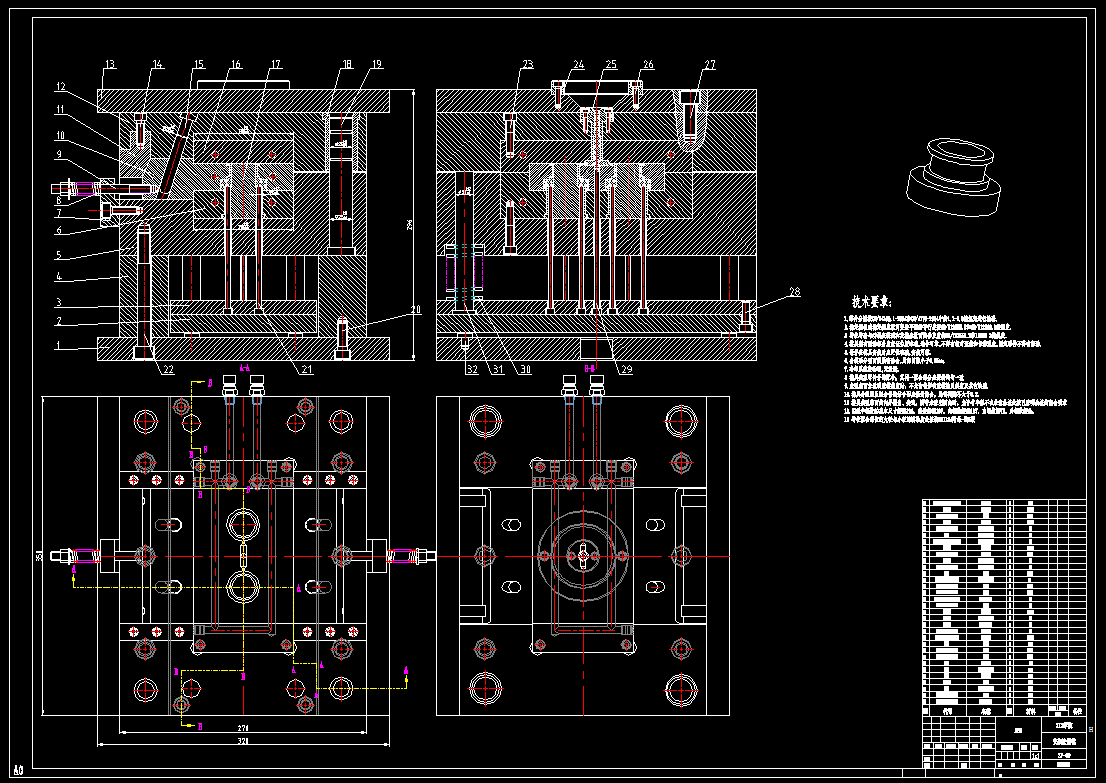Click the 351 vertical dimension text

(40, 556)
